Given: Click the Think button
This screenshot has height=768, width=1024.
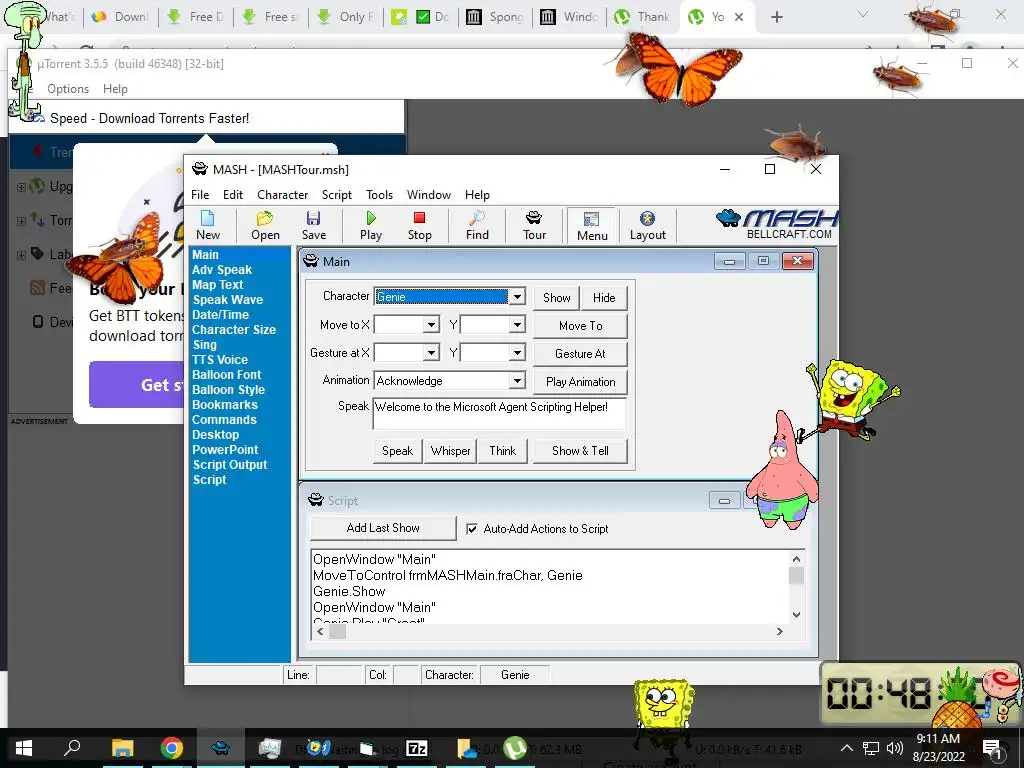Looking at the screenshot, I should click(x=502, y=451).
